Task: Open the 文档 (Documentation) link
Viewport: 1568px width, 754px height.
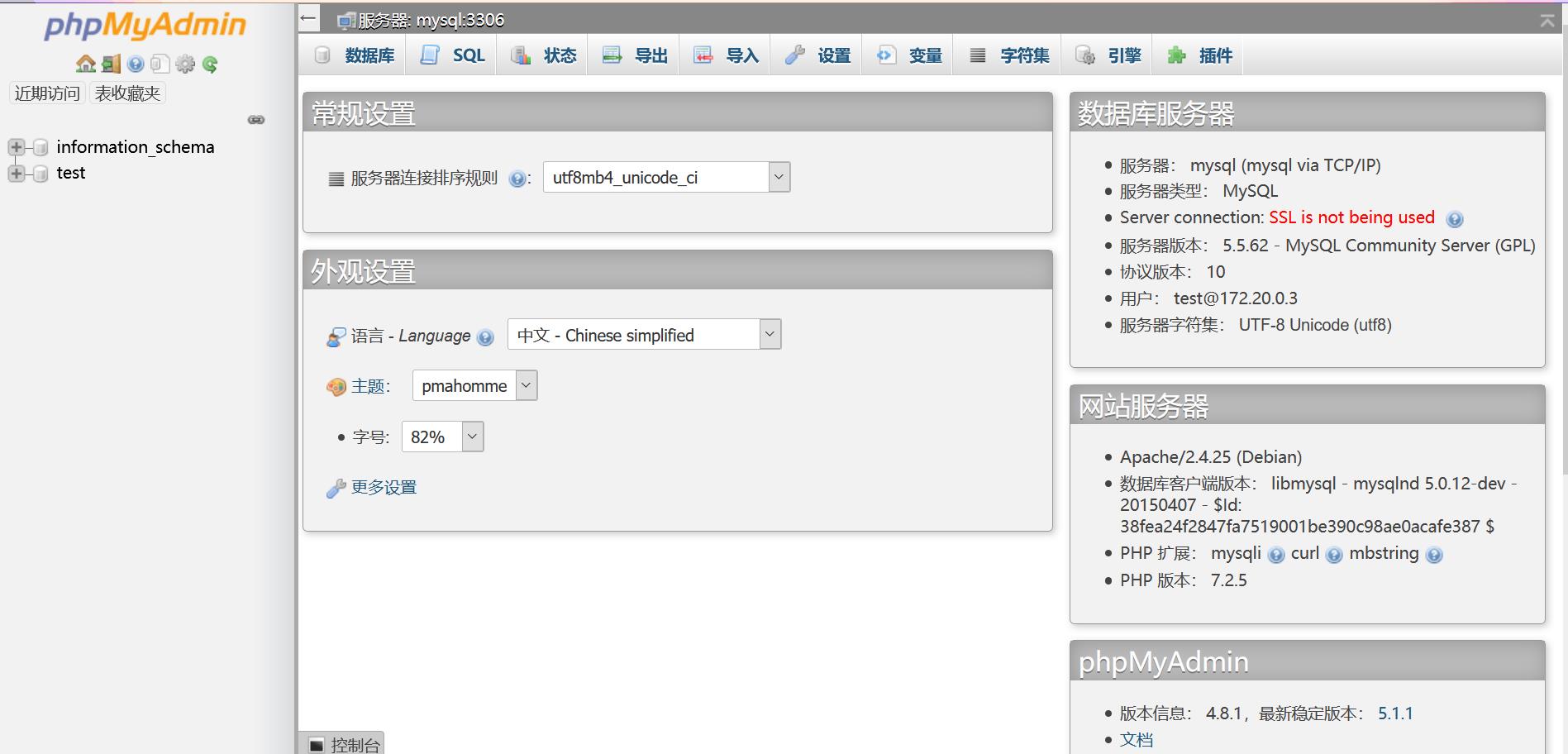Action: click(1137, 740)
